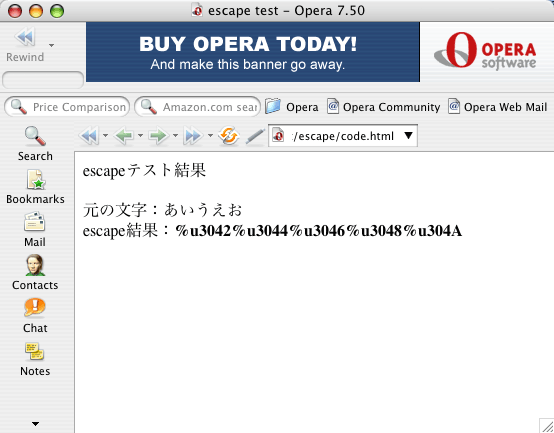Go forward with green Forward arrow
554x433 pixels.
[x=159, y=136]
